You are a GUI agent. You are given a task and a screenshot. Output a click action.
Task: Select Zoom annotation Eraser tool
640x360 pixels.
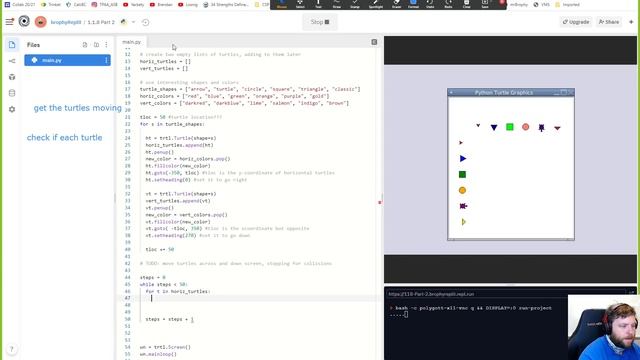[x=396, y=4]
